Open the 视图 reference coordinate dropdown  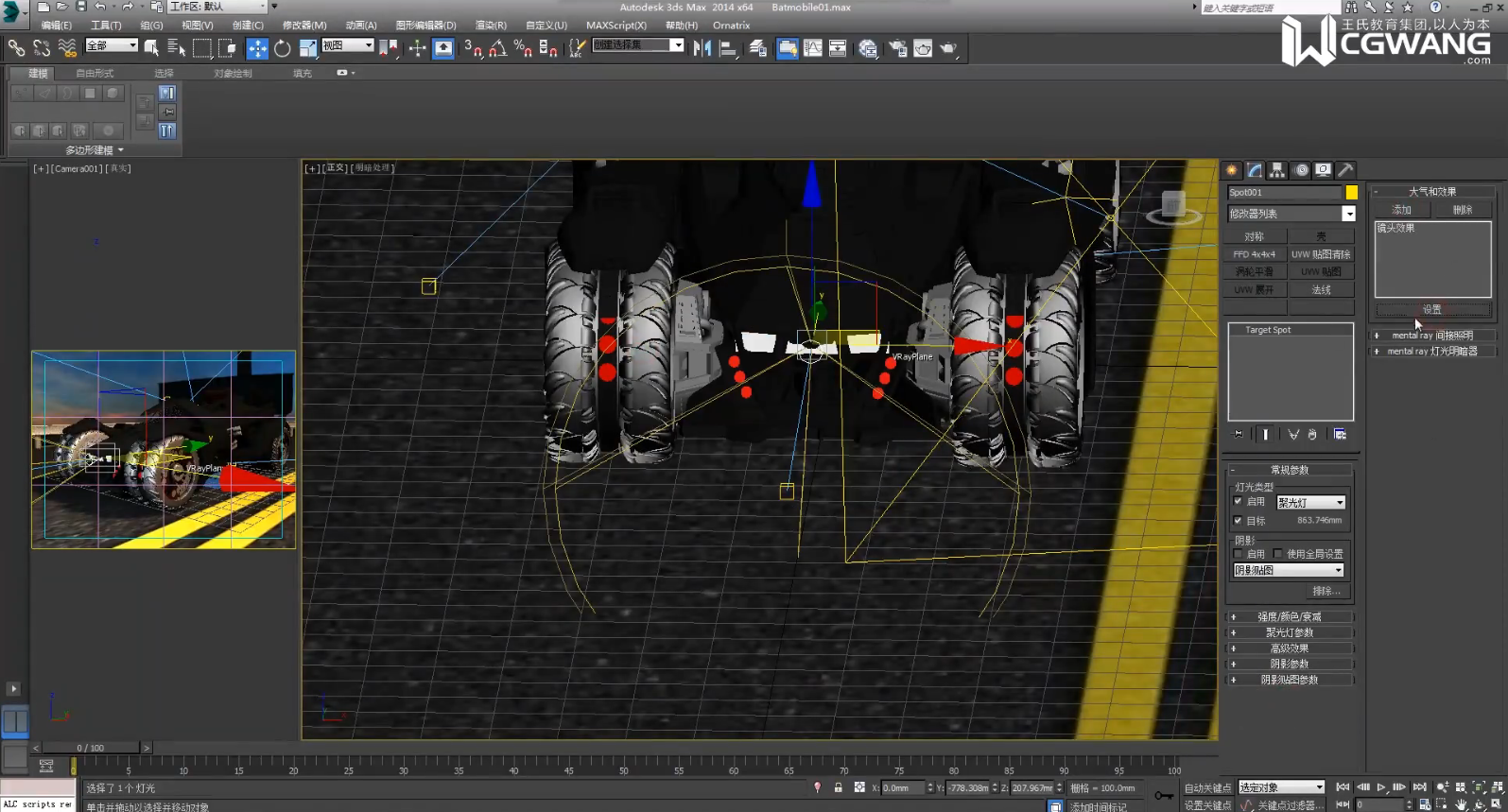(x=348, y=45)
